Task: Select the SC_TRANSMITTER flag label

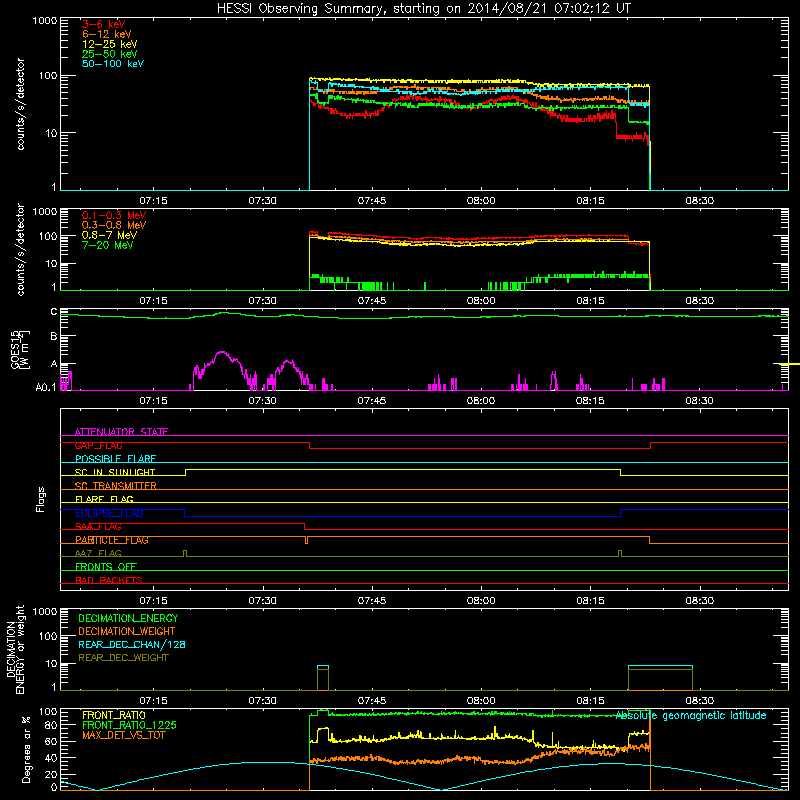Action: tap(116, 486)
